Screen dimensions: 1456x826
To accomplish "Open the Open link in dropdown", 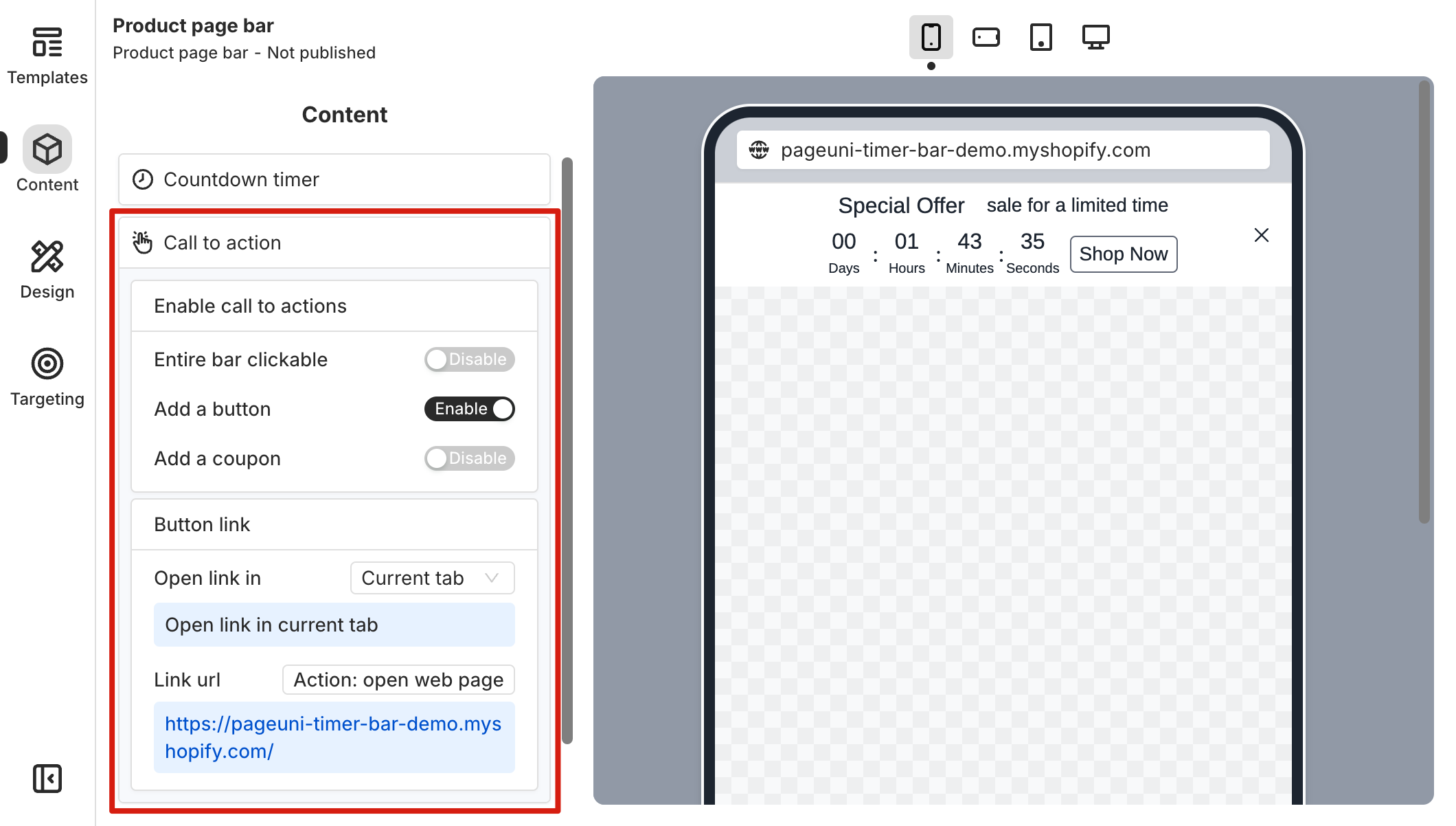I will point(433,578).
